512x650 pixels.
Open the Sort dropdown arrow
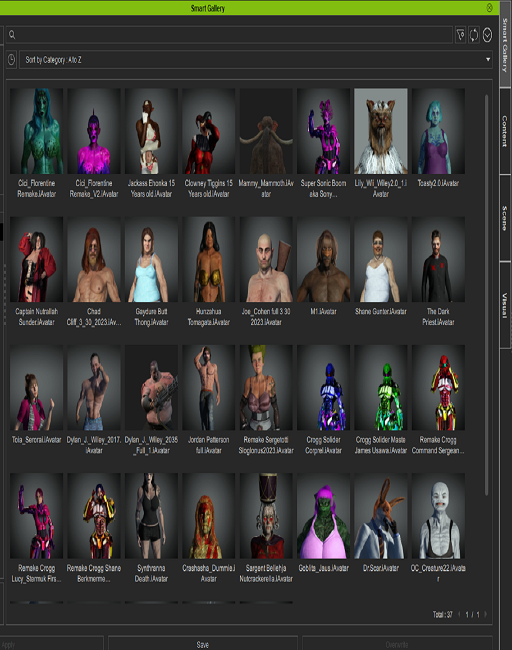(488, 60)
